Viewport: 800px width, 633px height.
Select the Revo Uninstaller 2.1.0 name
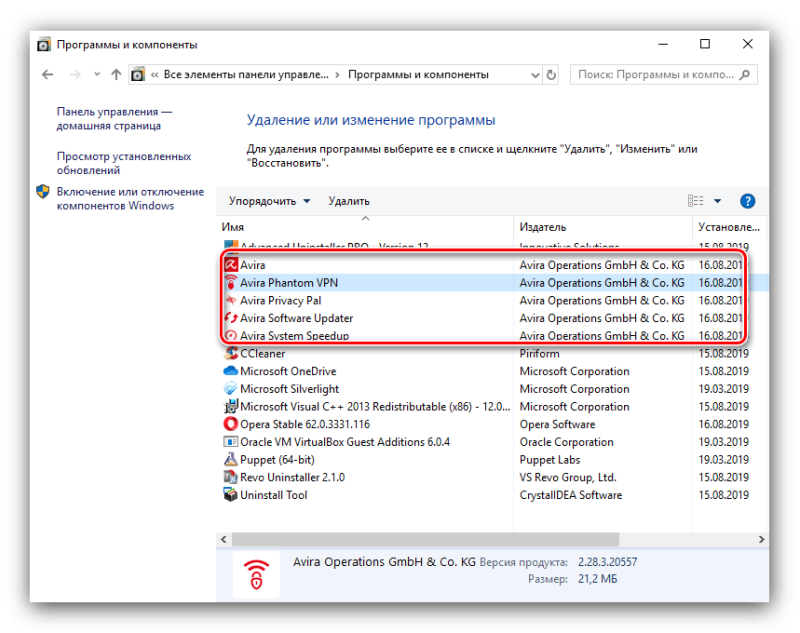point(292,477)
